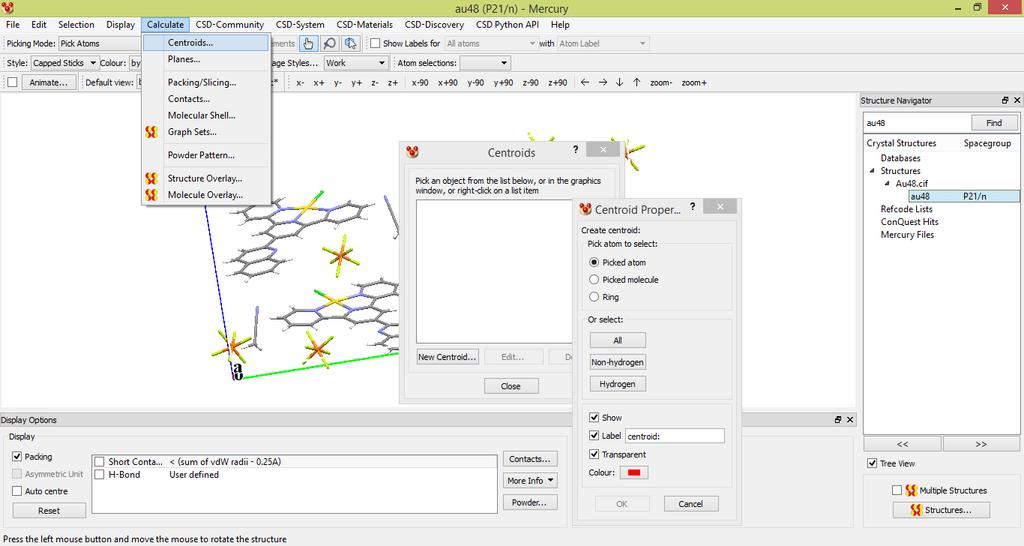Open the Style Capped Sticks dropdown

[x=65, y=63]
